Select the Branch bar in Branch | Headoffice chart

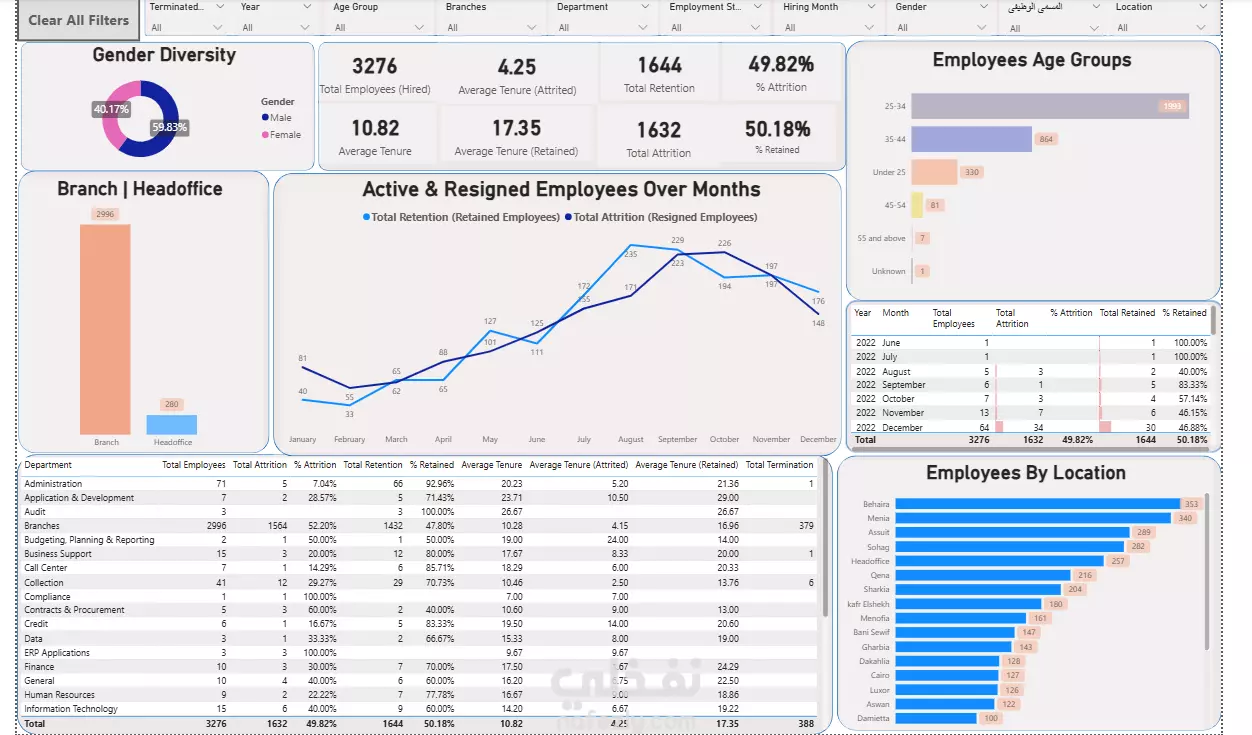tap(105, 329)
